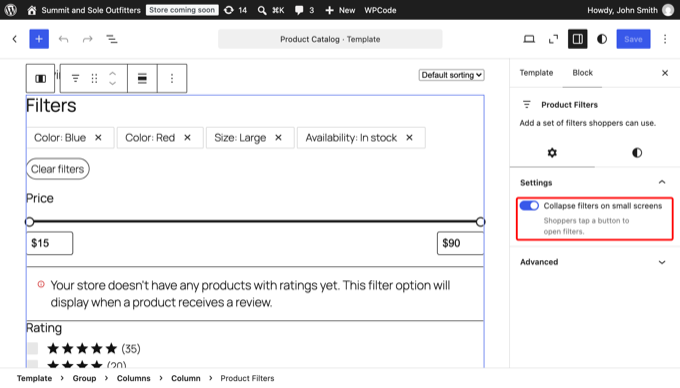Select the Price heading
This screenshot has width=680, height=388.
point(40,198)
